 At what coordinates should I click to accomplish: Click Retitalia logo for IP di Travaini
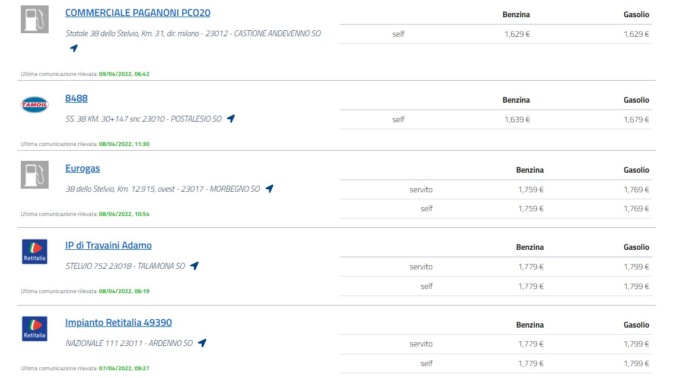tap(35, 251)
